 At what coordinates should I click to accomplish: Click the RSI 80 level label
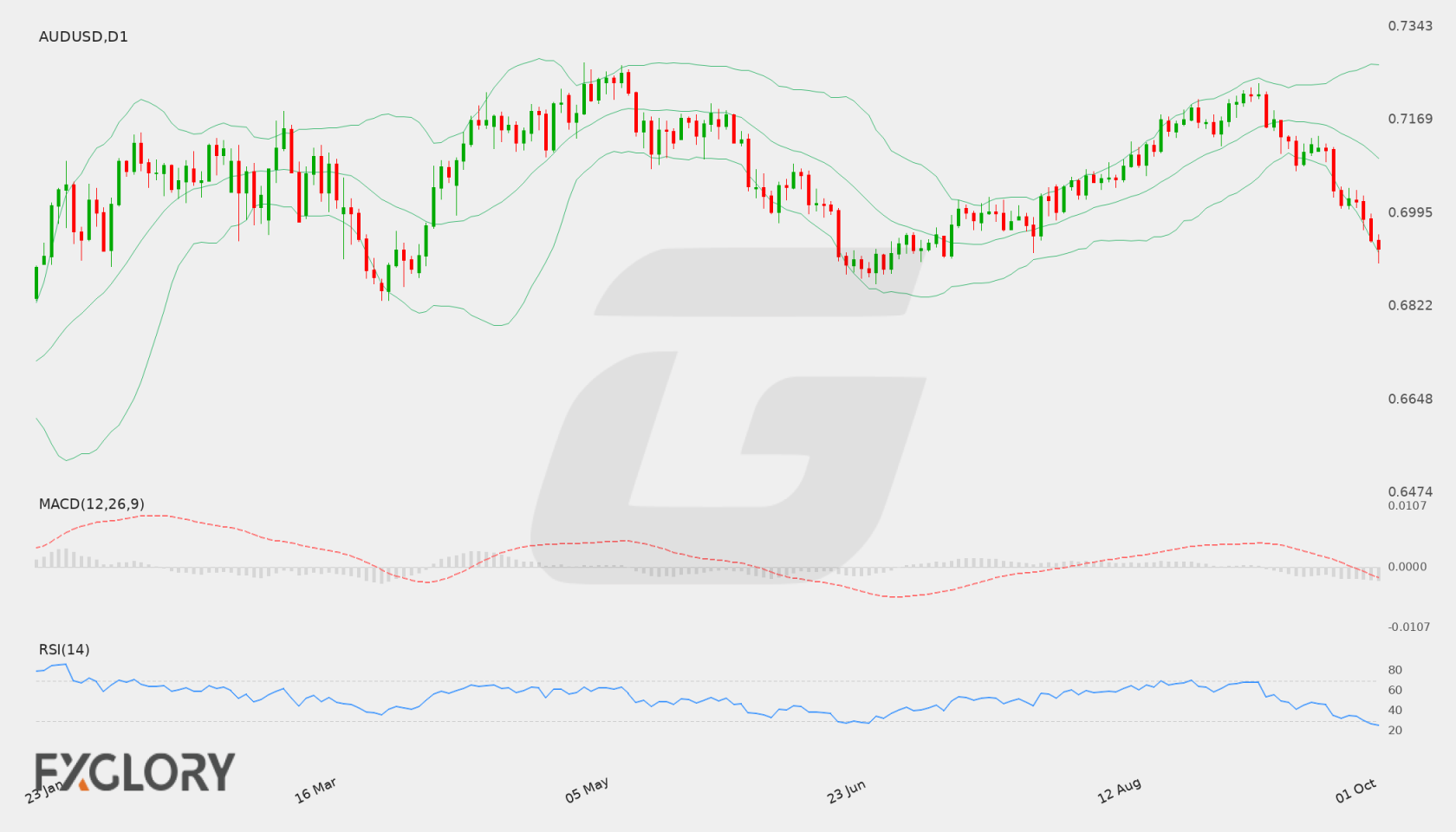tap(1395, 670)
